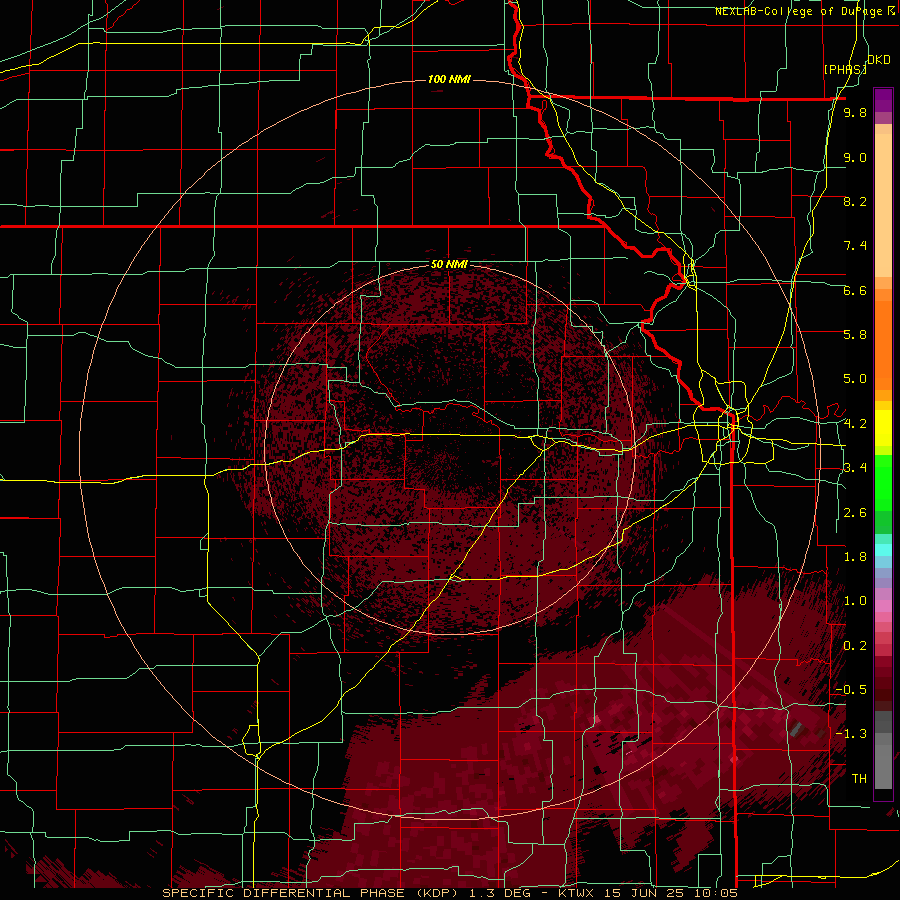Click the 1.8 value on the color scale
900x900 pixels.
[x=855, y=557]
